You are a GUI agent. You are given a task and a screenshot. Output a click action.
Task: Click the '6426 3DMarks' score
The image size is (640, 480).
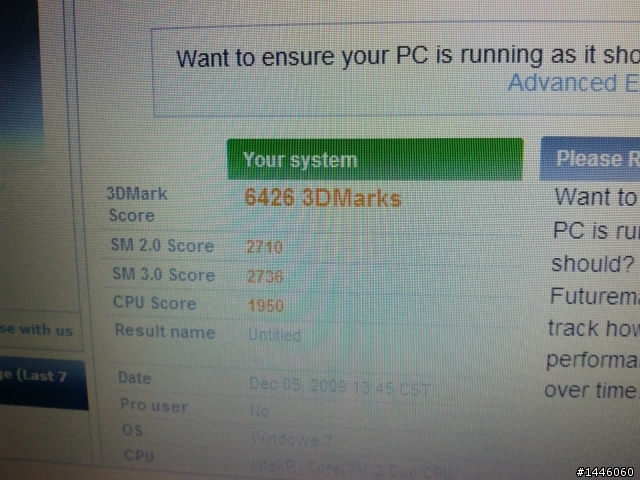(322, 198)
